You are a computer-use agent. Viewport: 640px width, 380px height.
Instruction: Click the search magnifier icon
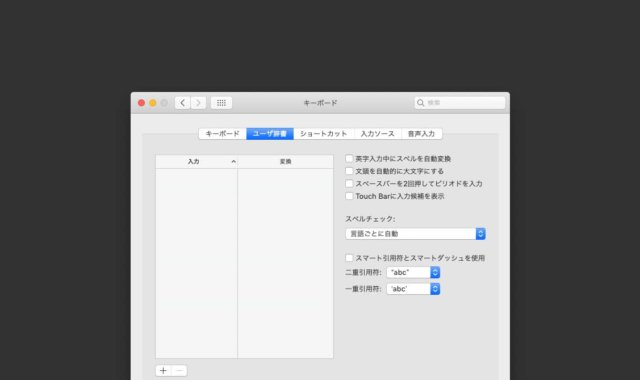click(x=420, y=103)
